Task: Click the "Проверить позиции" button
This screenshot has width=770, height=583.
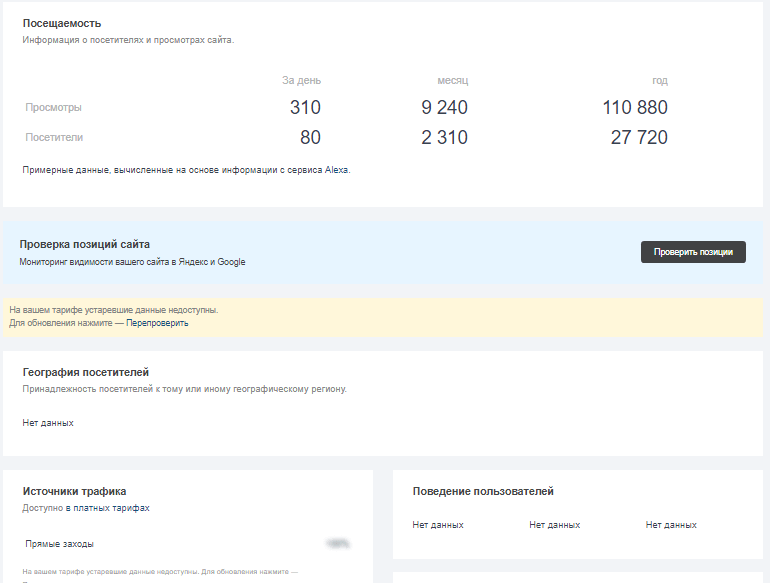Action: pyautogui.click(x=693, y=252)
